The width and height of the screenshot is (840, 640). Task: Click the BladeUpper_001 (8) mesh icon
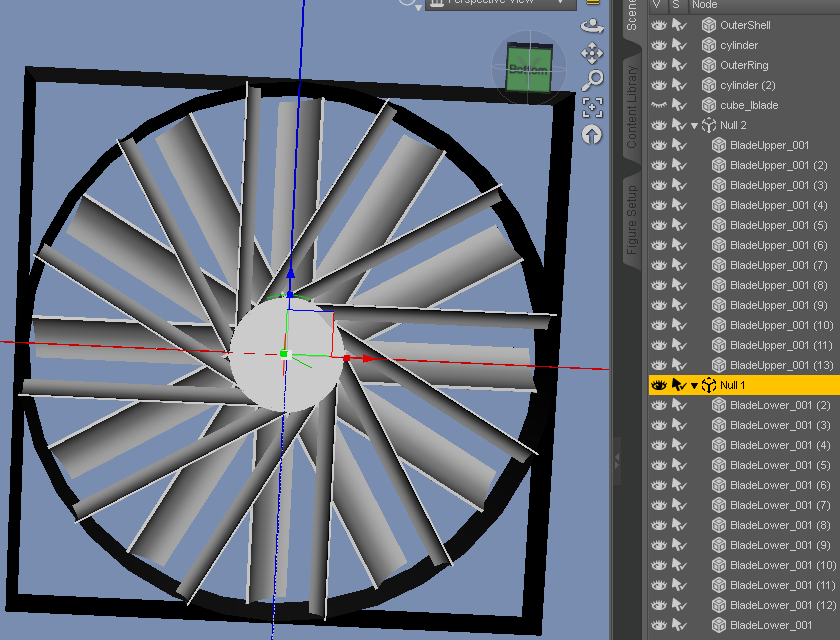tap(719, 285)
